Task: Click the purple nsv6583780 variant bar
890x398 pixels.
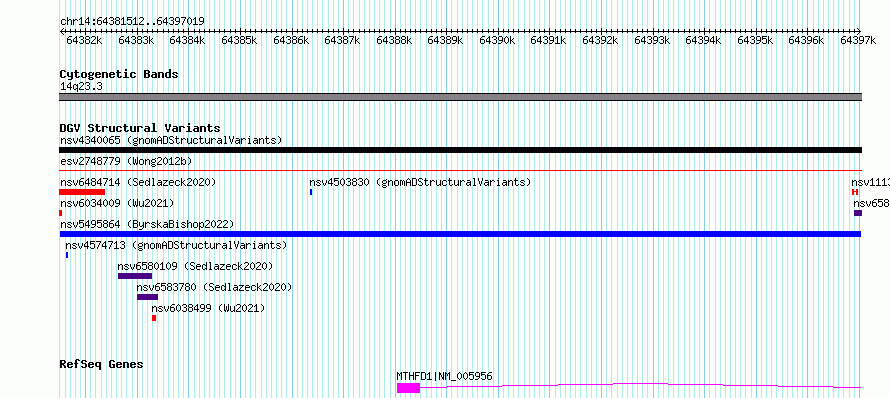Action: click(x=148, y=297)
